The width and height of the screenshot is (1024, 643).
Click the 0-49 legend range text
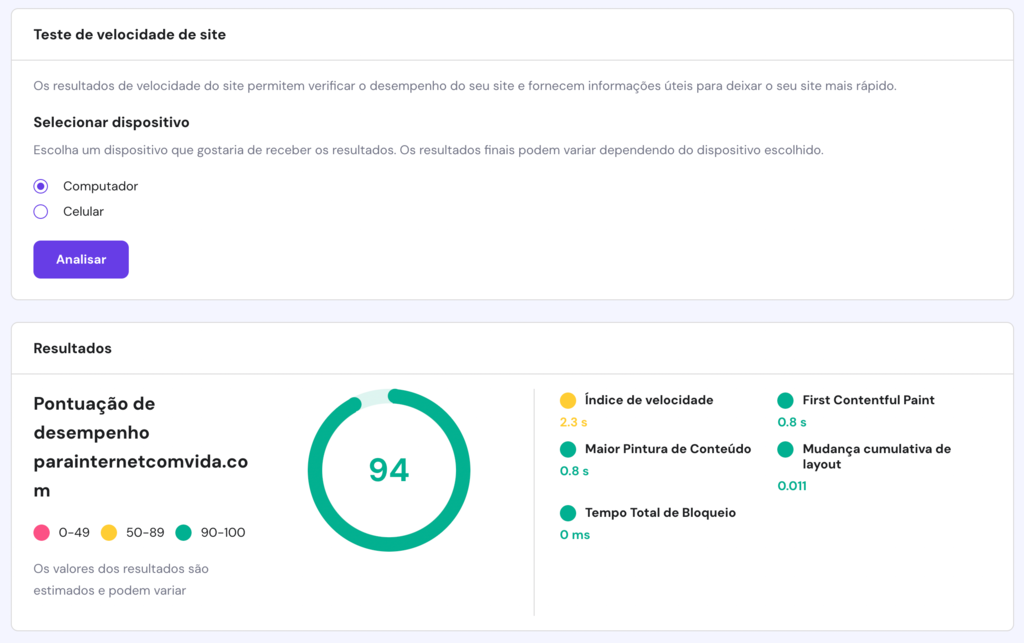[x=74, y=533]
